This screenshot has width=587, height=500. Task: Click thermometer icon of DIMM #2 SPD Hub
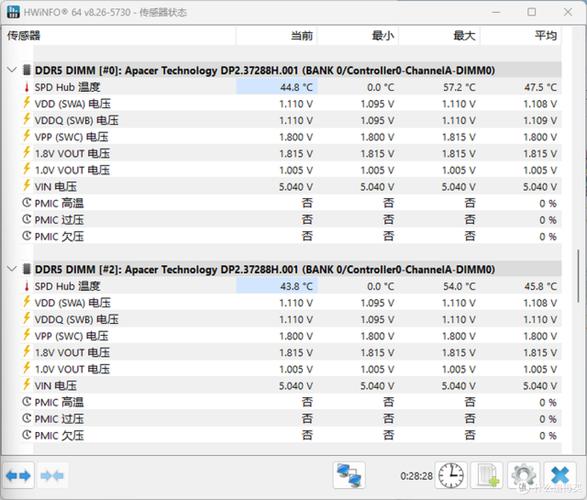click(x=27, y=286)
